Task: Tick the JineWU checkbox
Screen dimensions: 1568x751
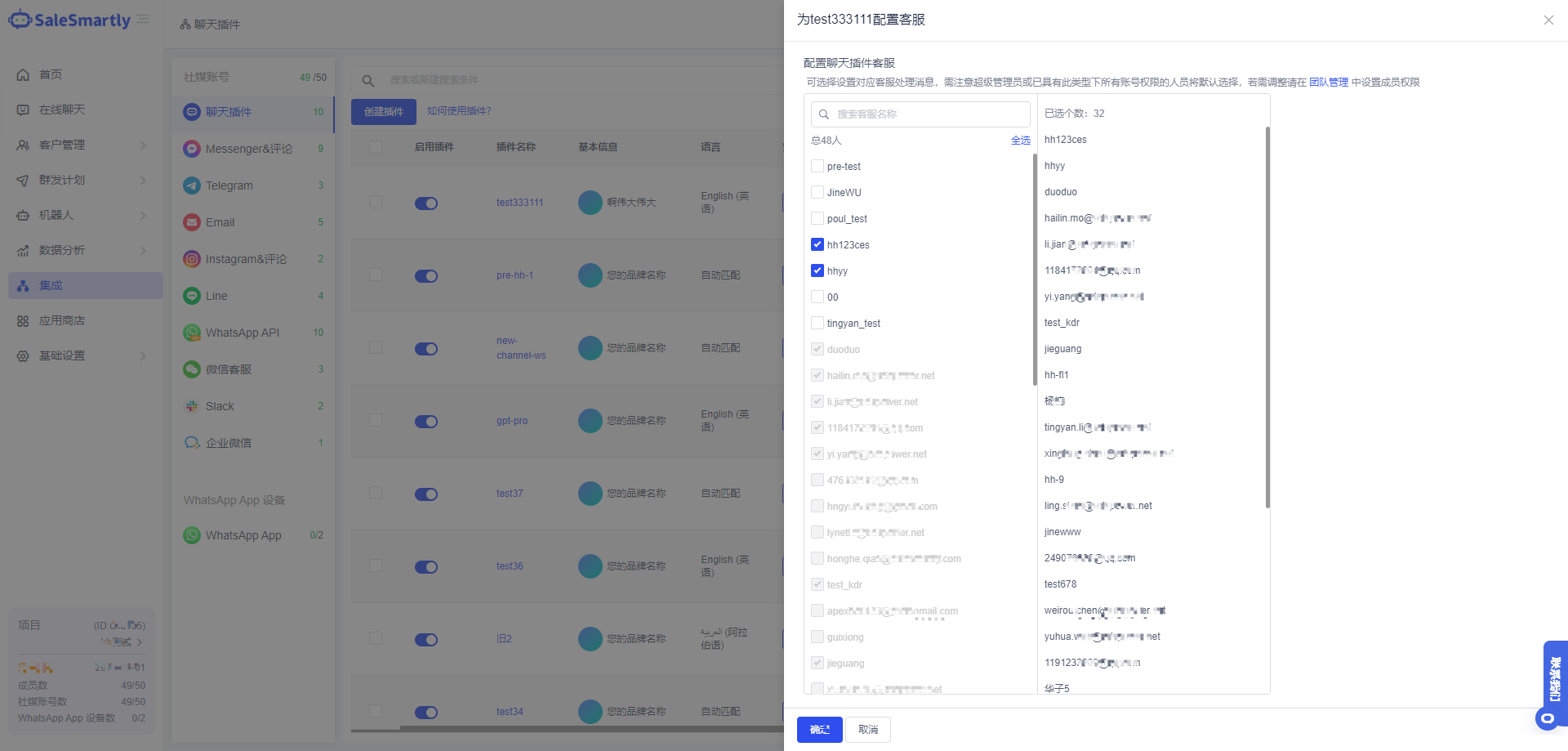Action: [x=817, y=192]
